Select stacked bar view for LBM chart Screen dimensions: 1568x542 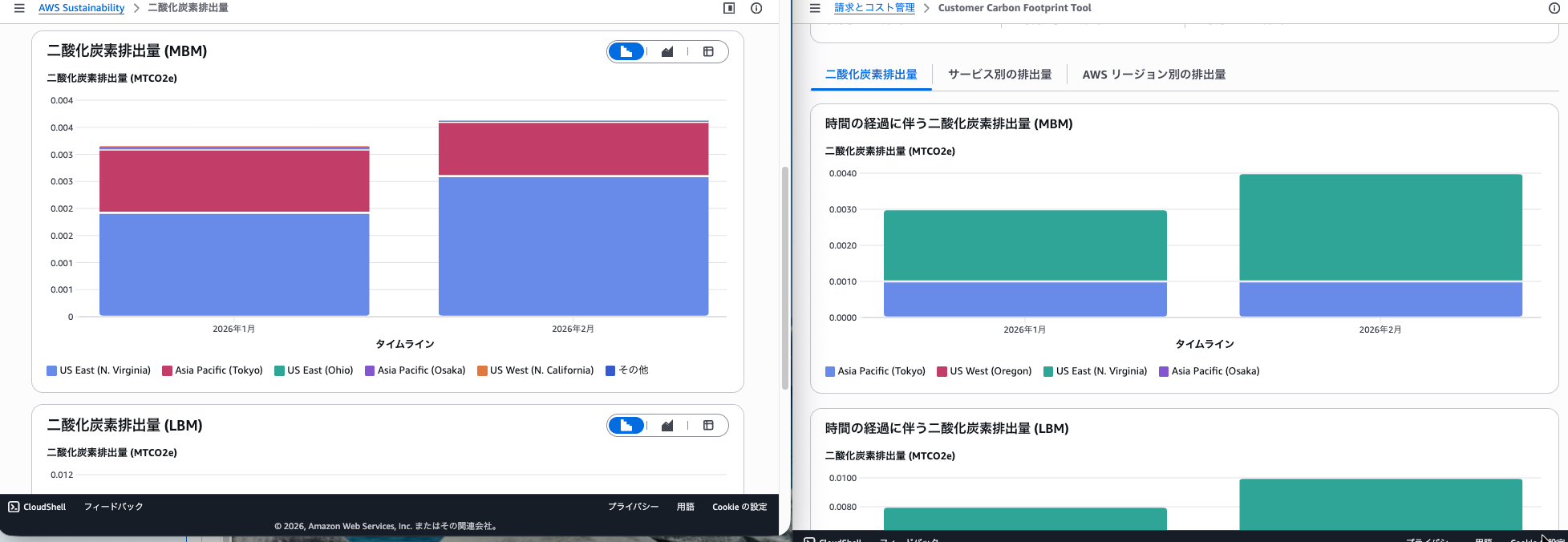[x=626, y=426]
